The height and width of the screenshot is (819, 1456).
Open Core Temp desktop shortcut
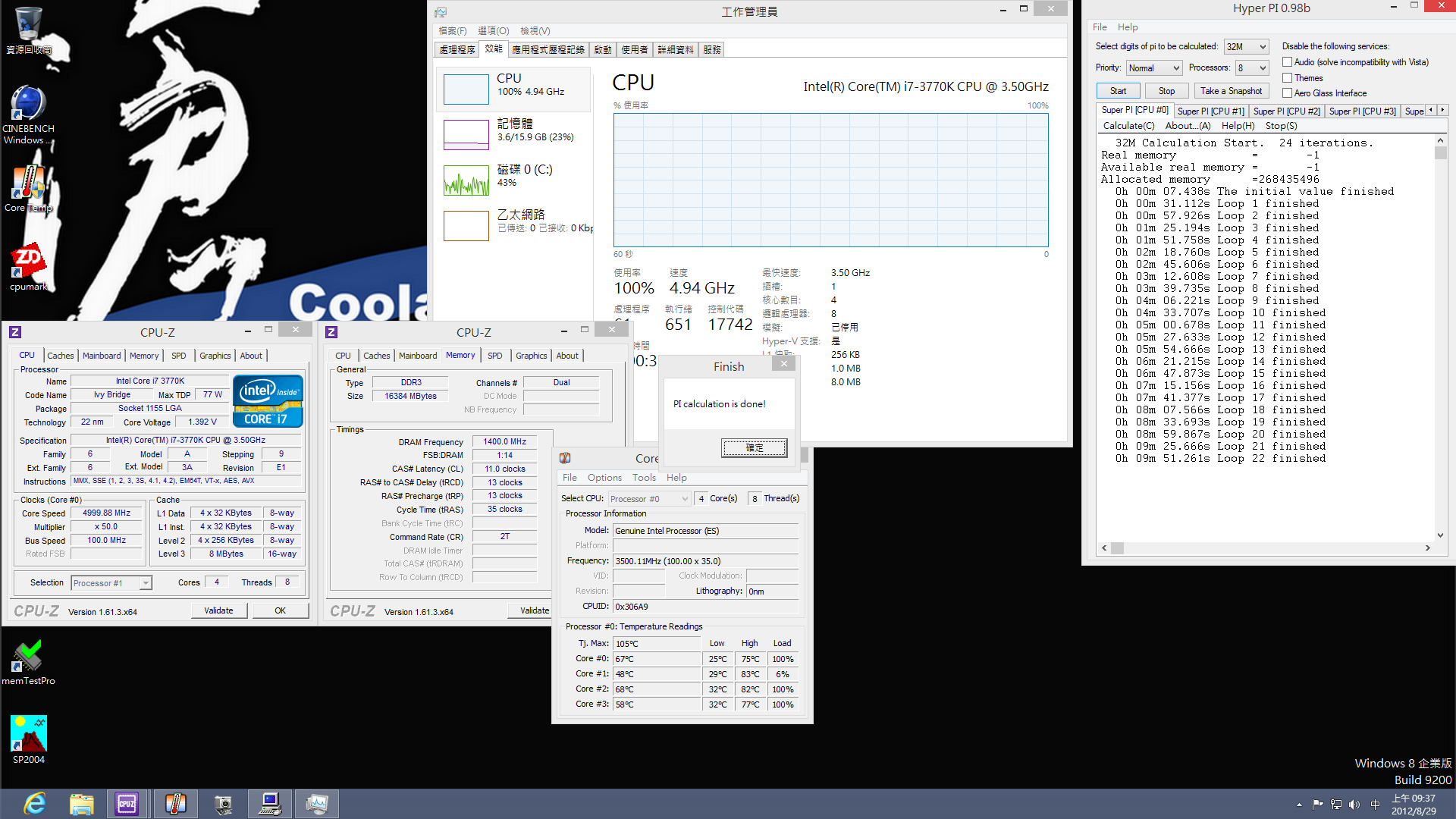click(29, 190)
